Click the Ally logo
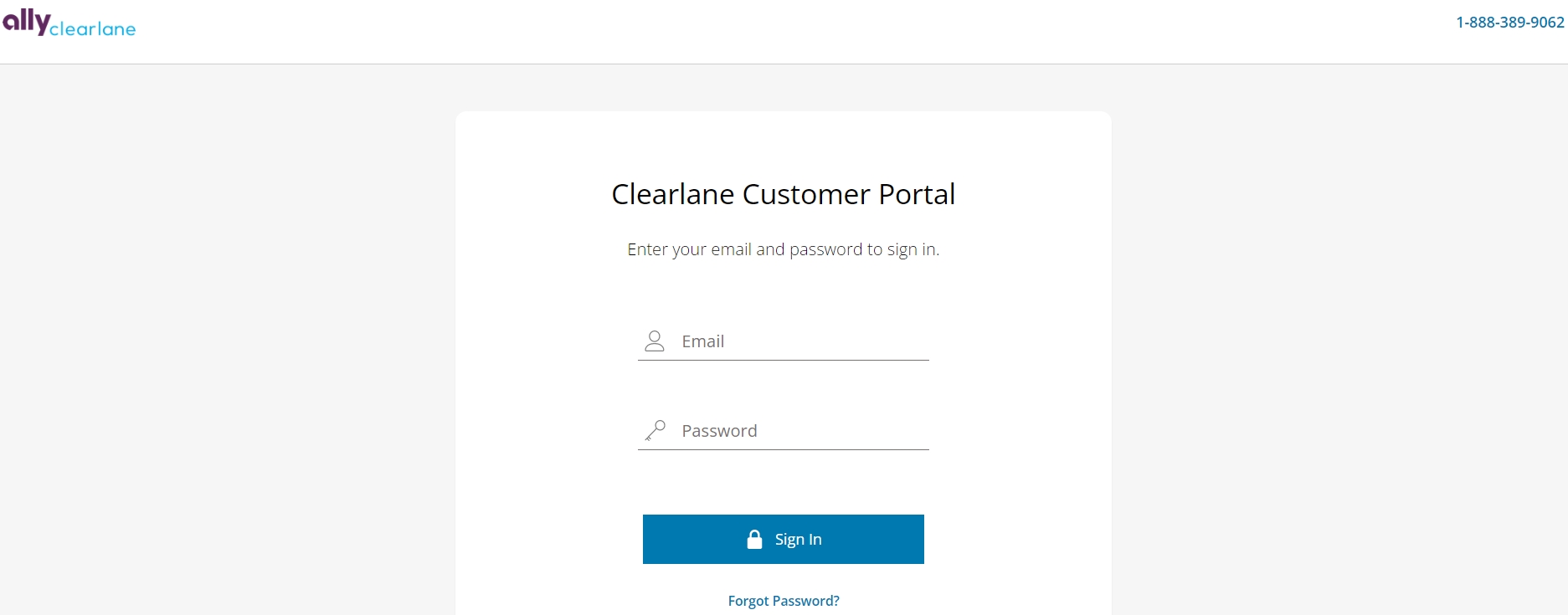 click(70, 23)
